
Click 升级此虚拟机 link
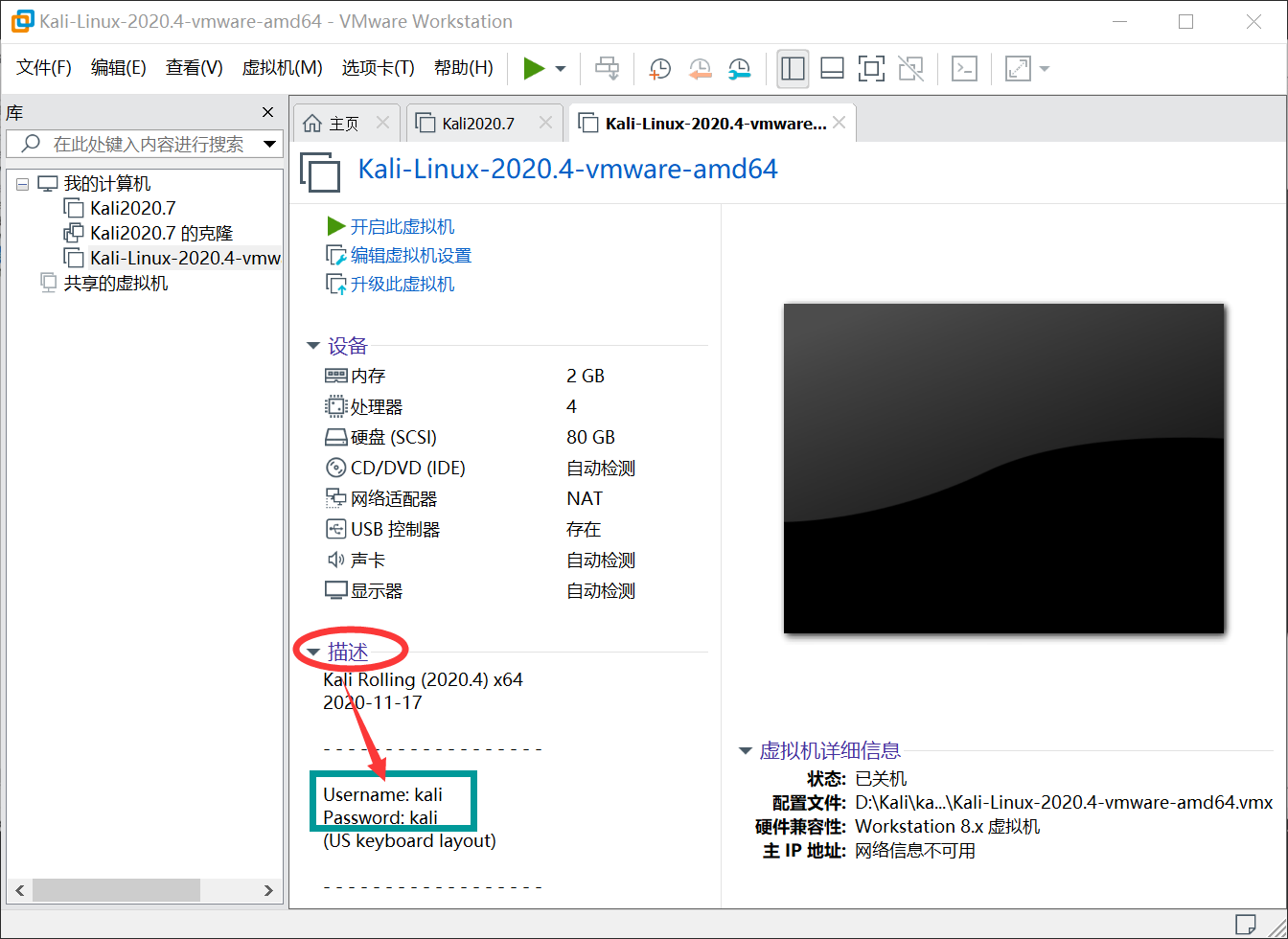pyautogui.click(x=402, y=285)
